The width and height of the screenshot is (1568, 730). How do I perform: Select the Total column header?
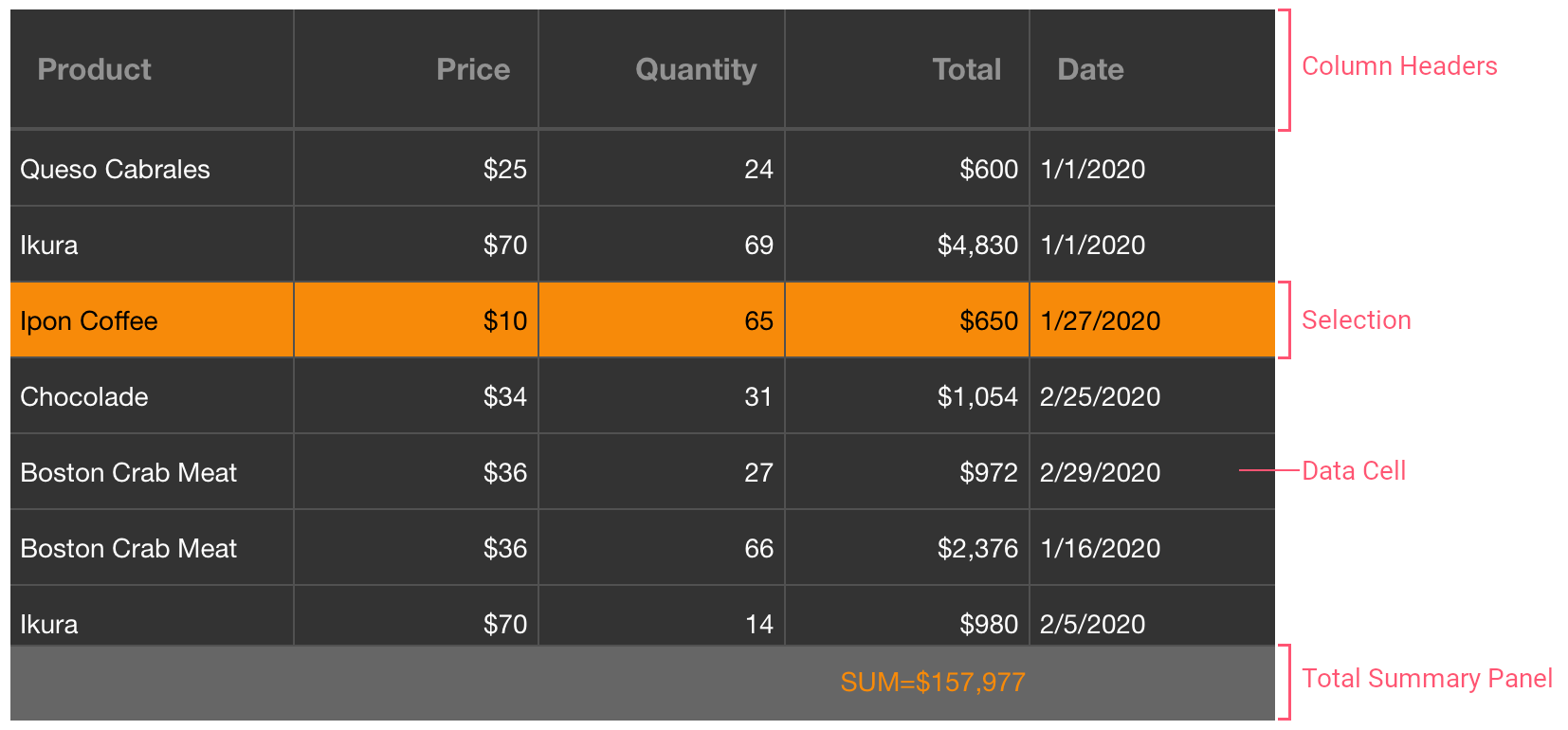click(966, 69)
